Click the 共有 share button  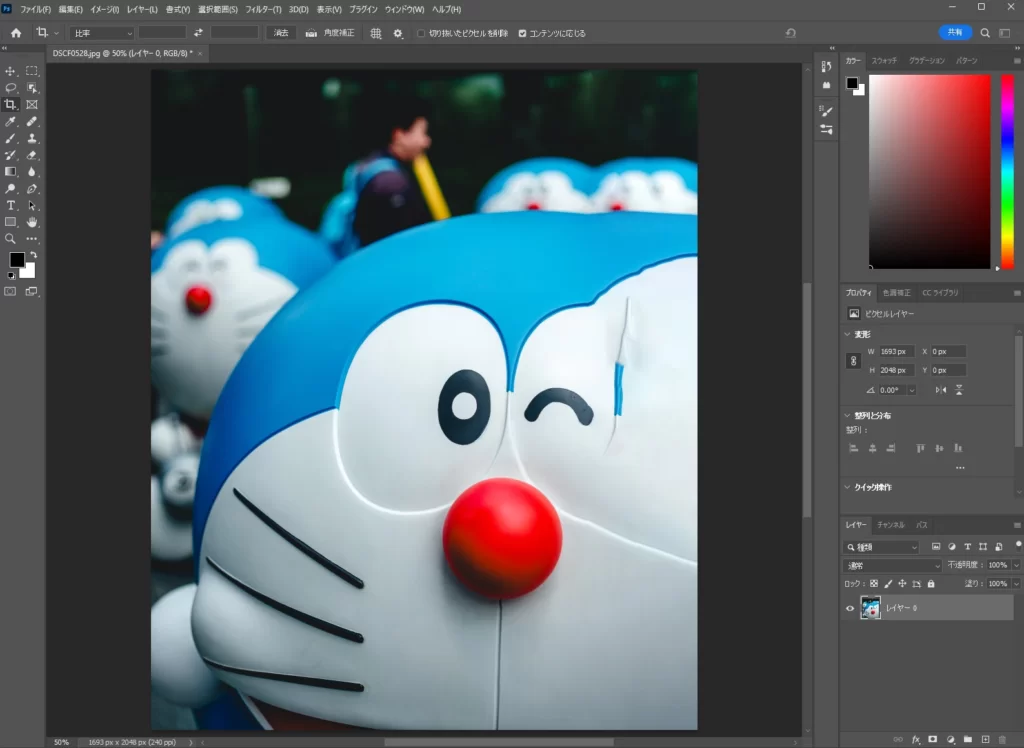point(955,33)
